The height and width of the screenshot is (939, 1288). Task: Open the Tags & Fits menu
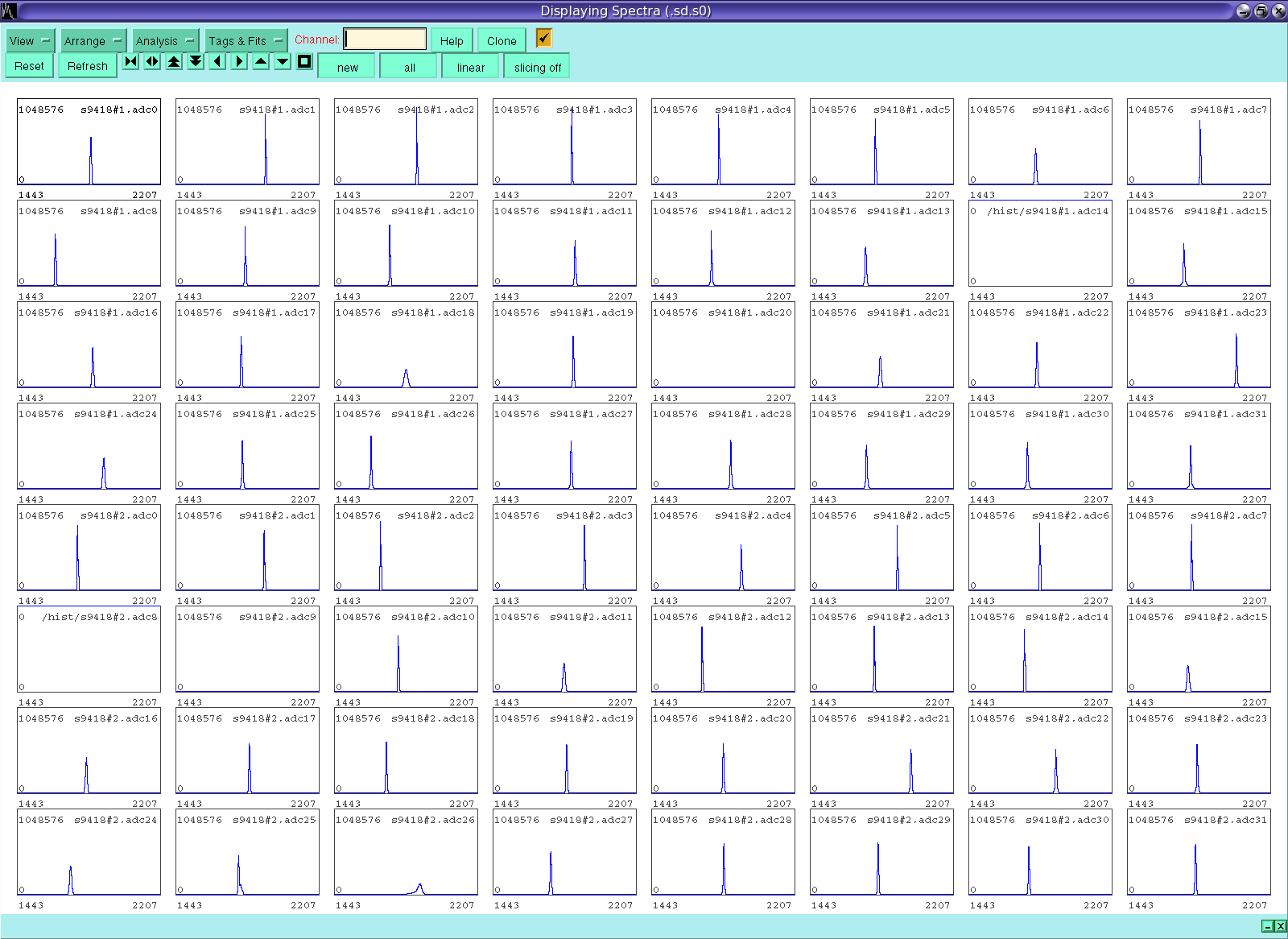[x=246, y=40]
